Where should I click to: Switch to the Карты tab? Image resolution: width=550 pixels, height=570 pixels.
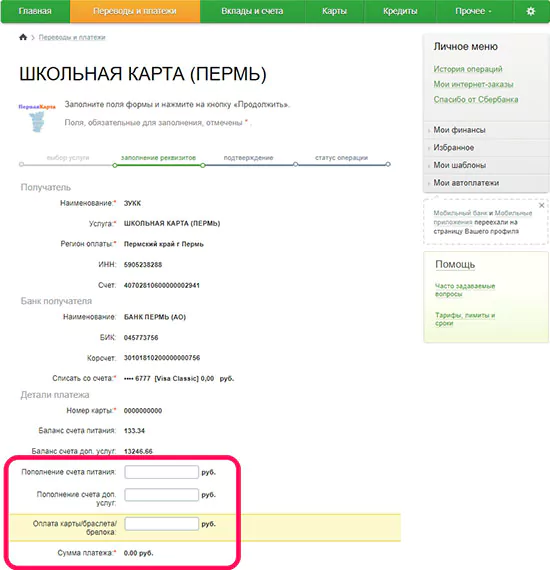tap(334, 11)
